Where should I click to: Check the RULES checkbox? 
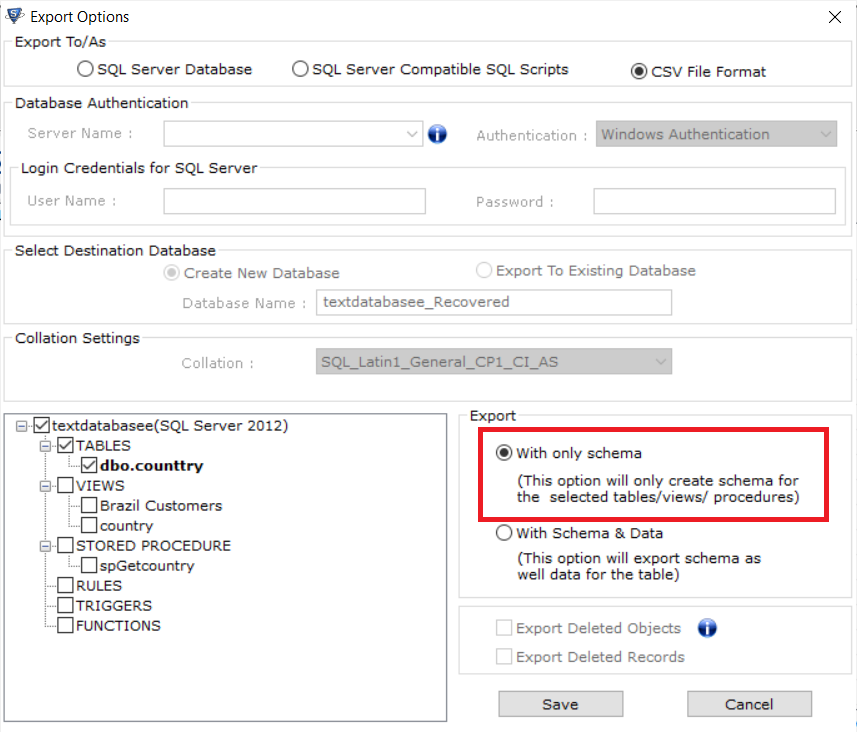[x=66, y=585]
